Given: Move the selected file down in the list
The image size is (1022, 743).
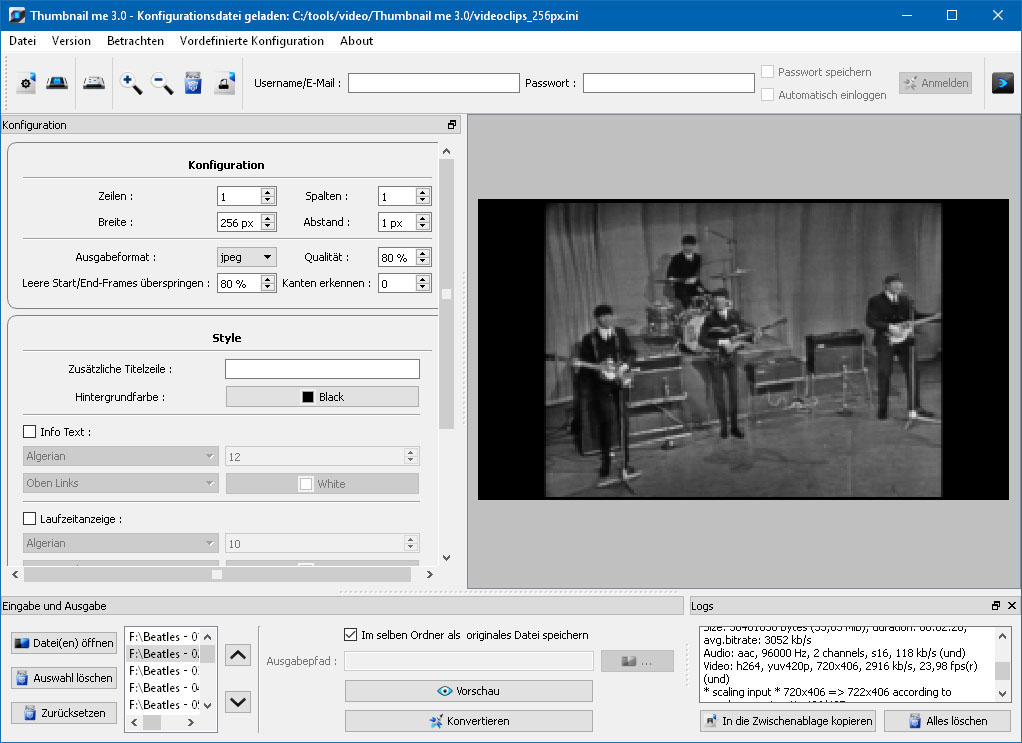Looking at the screenshot, I should (x=238, y=702).
